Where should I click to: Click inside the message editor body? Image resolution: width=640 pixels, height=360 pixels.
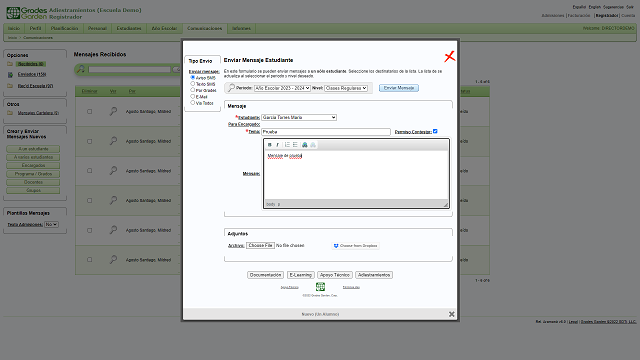coord(356,176)
